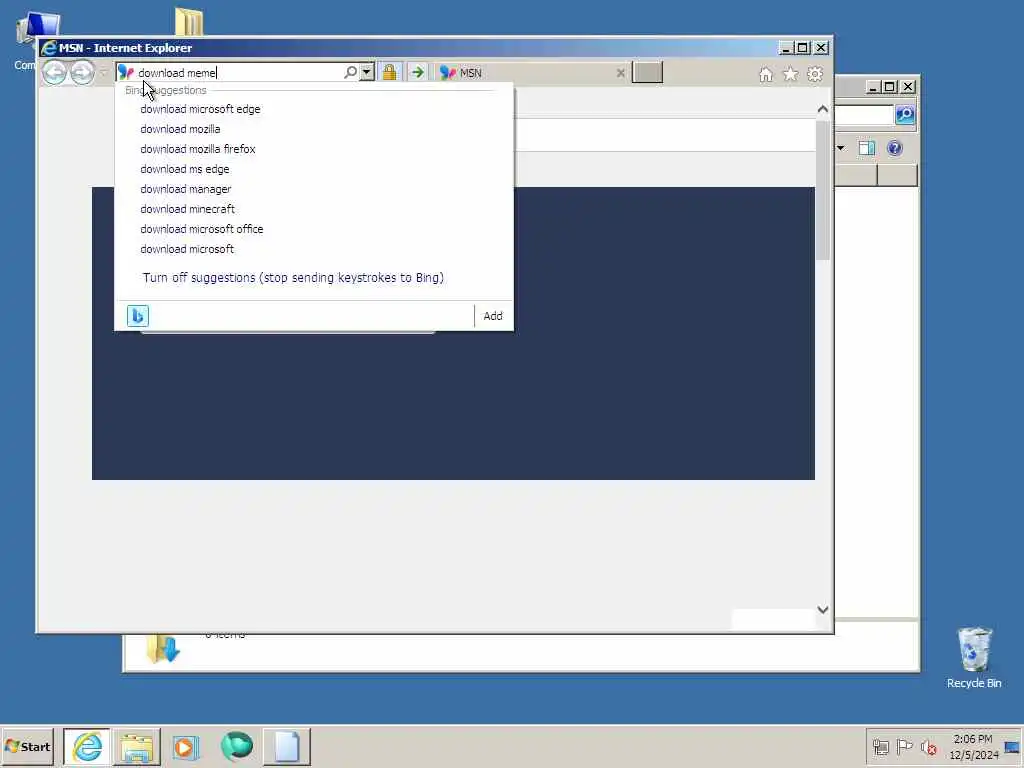This screenshot has height=768, width=1024.
Task: Click the security lock icon
Action: tap(389, 72)
